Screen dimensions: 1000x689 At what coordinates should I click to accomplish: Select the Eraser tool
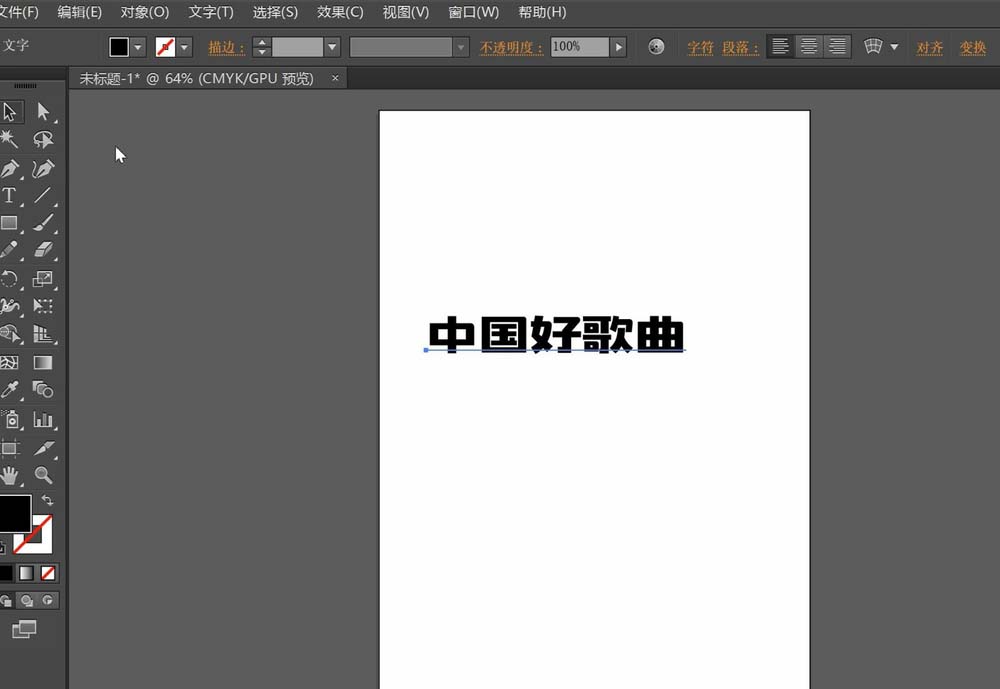click(x=43, y=250)
